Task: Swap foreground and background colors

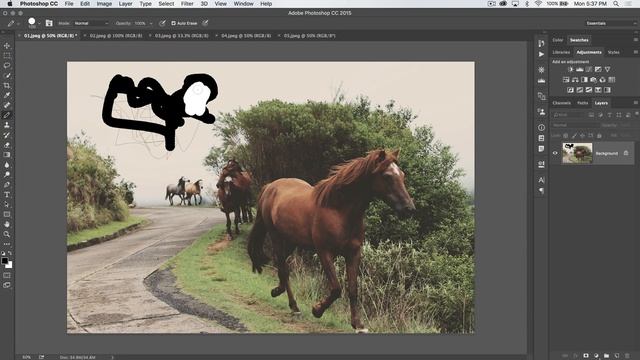Action: coord(10,253)
